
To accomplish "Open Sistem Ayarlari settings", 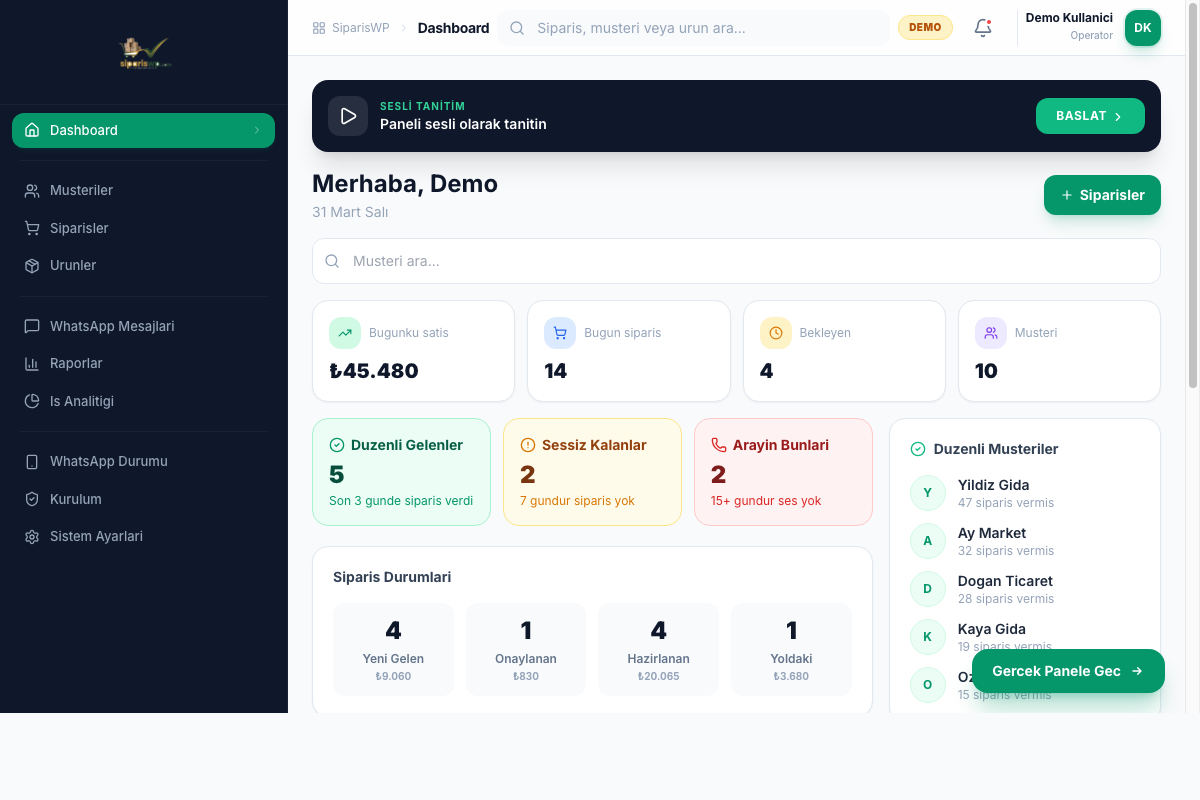I will pos(96,536).
